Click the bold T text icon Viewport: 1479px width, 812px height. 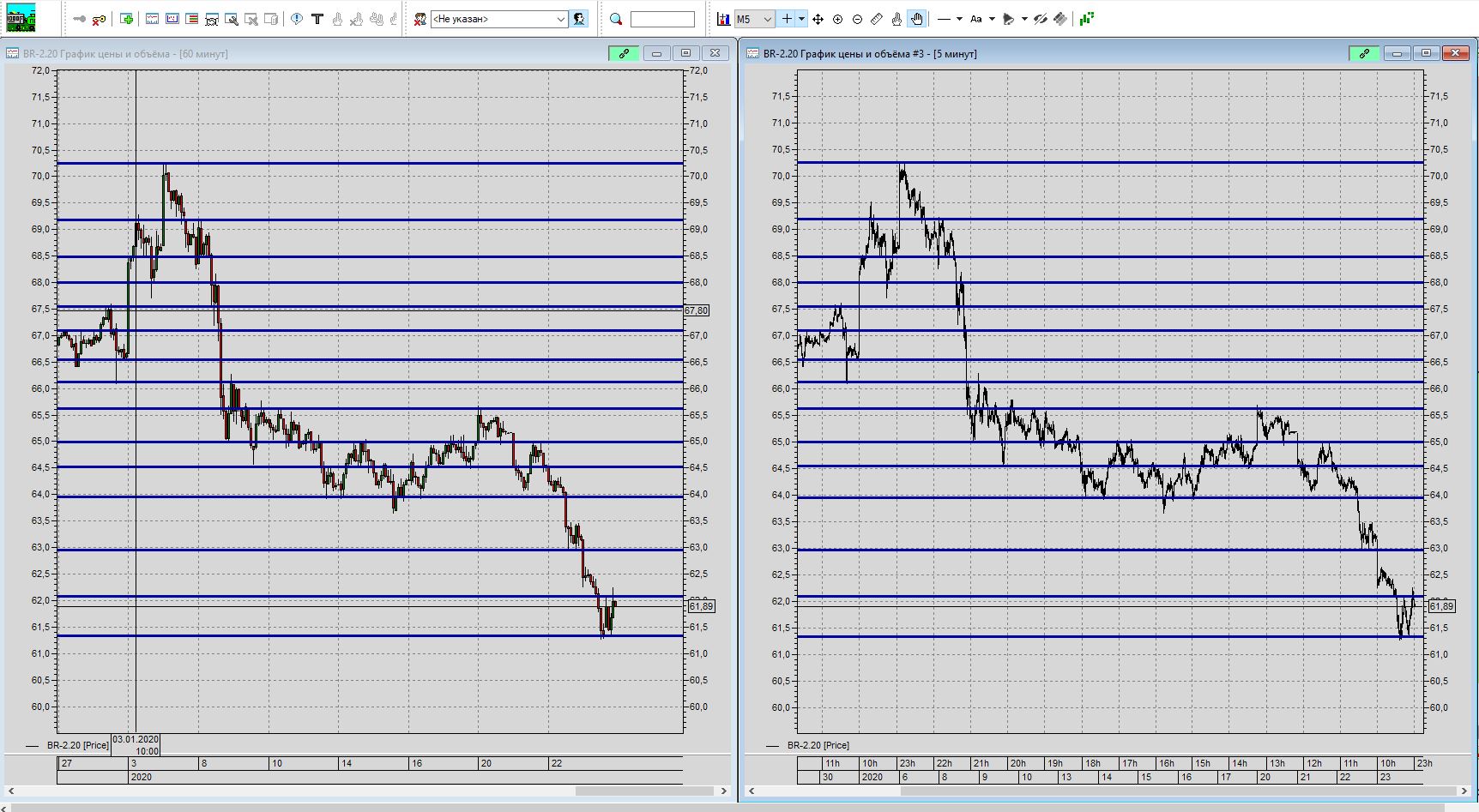[x=317, y=19]
